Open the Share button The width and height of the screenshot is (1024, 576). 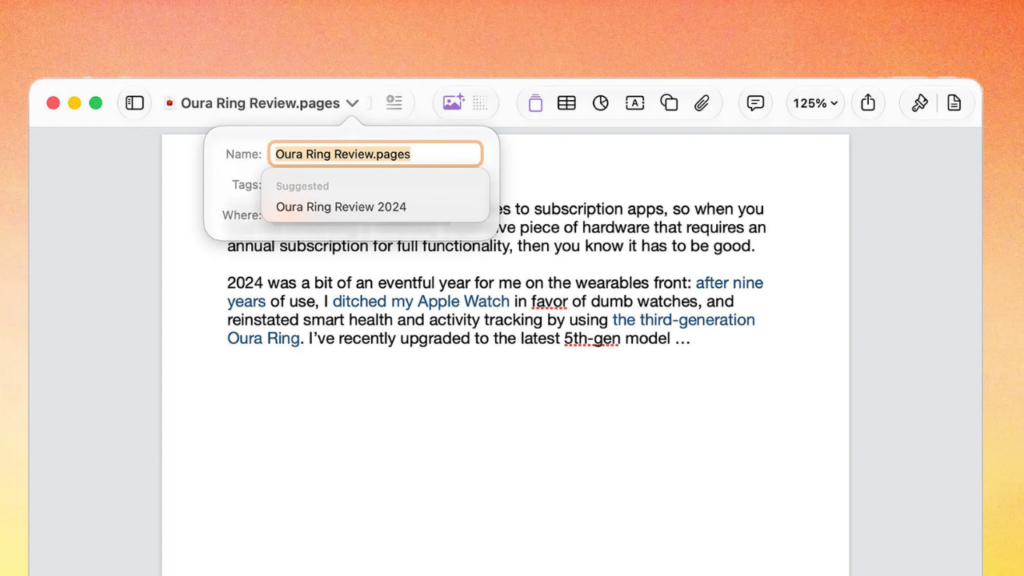point(868,103)
